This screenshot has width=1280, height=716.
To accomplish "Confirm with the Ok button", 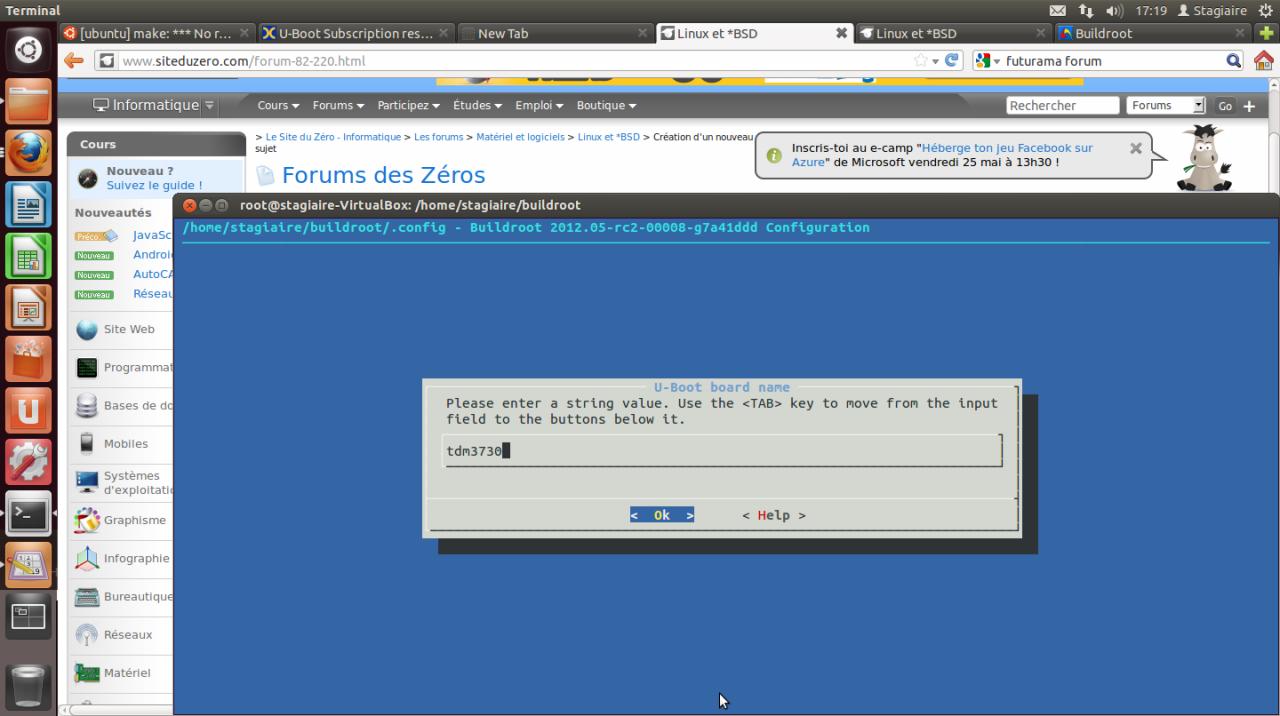I will click(662, 515).
